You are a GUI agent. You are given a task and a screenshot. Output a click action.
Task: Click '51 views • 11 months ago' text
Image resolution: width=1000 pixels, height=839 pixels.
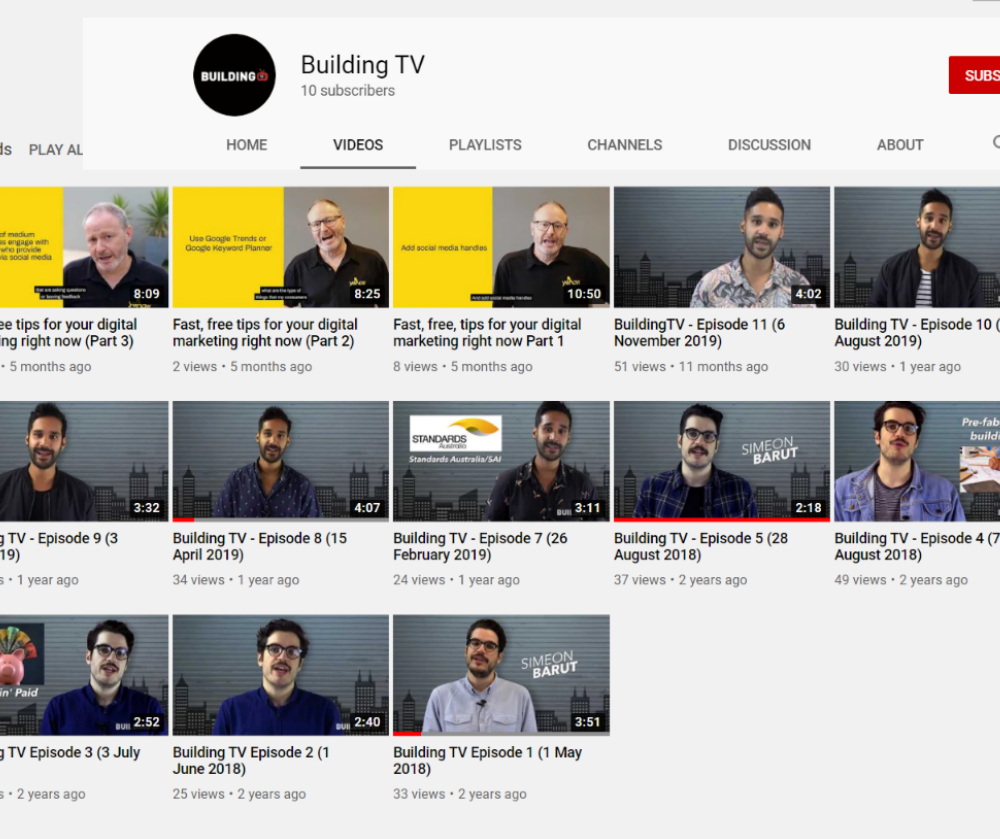click(691, 367)
